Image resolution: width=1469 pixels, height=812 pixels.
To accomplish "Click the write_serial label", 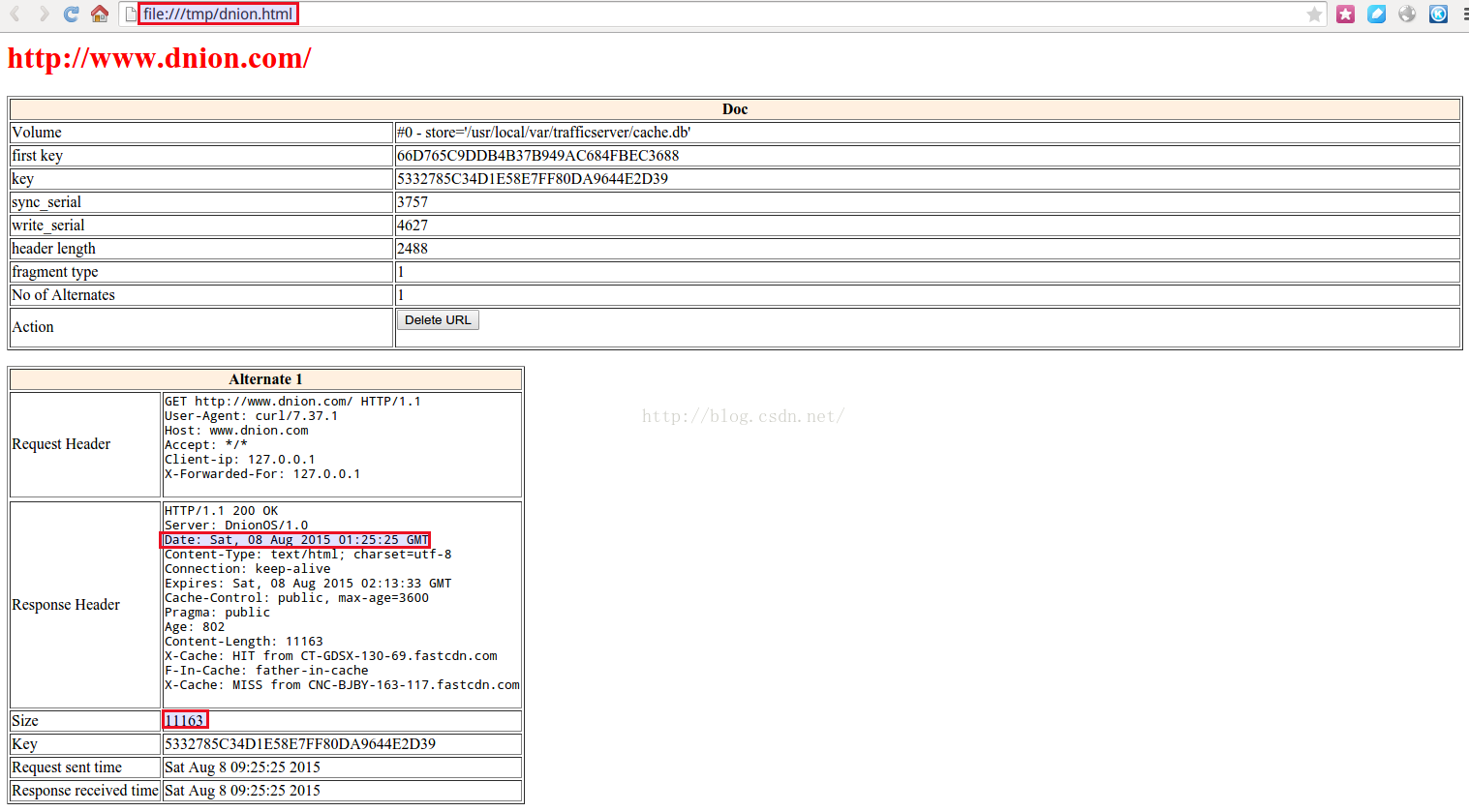I will click(48, 226).
